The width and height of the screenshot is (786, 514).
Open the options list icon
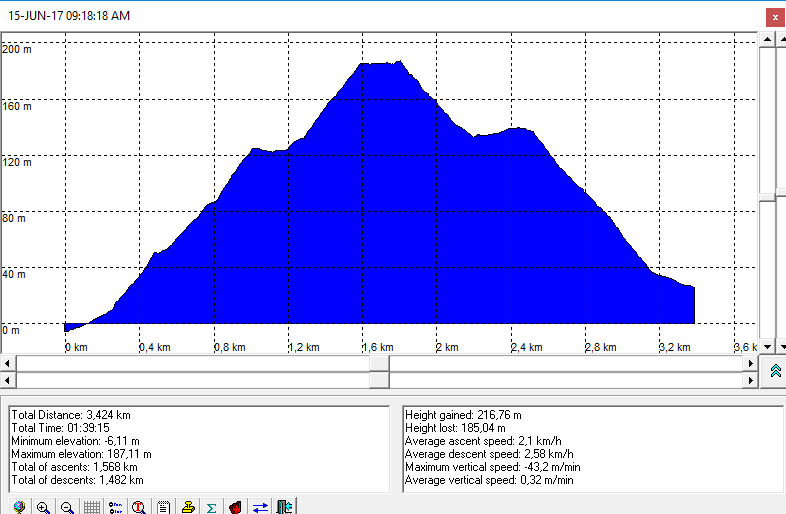click(115, 507)
